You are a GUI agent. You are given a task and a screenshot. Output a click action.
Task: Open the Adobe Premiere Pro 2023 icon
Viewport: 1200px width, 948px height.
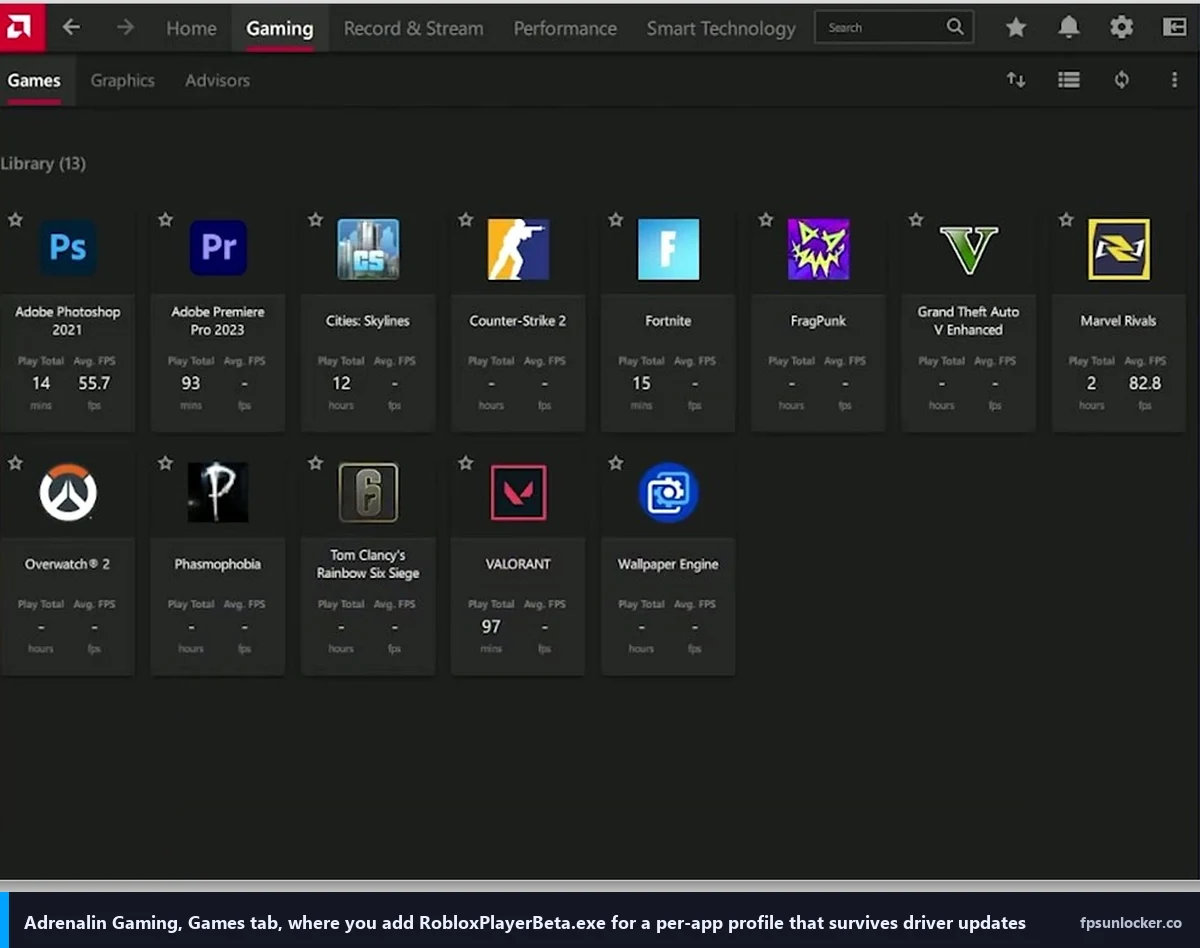[218, 248]
